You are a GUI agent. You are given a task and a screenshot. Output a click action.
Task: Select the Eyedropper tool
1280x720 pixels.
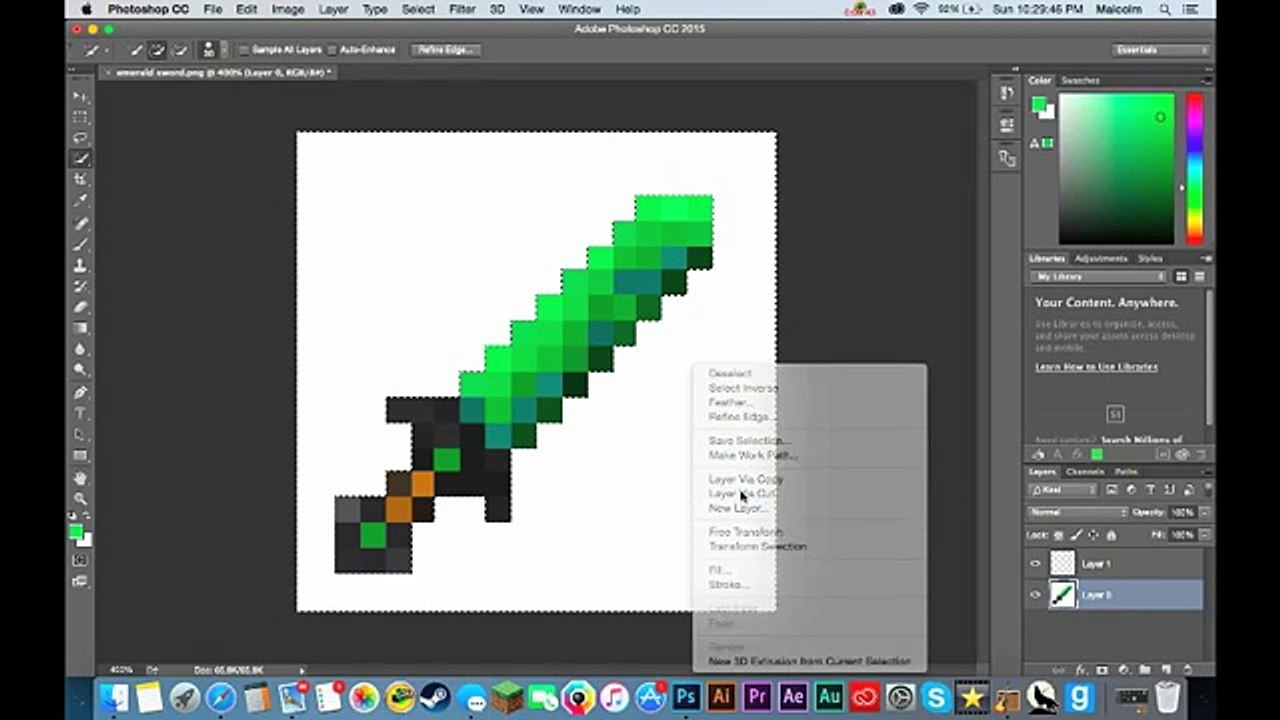tap(81, 201)
